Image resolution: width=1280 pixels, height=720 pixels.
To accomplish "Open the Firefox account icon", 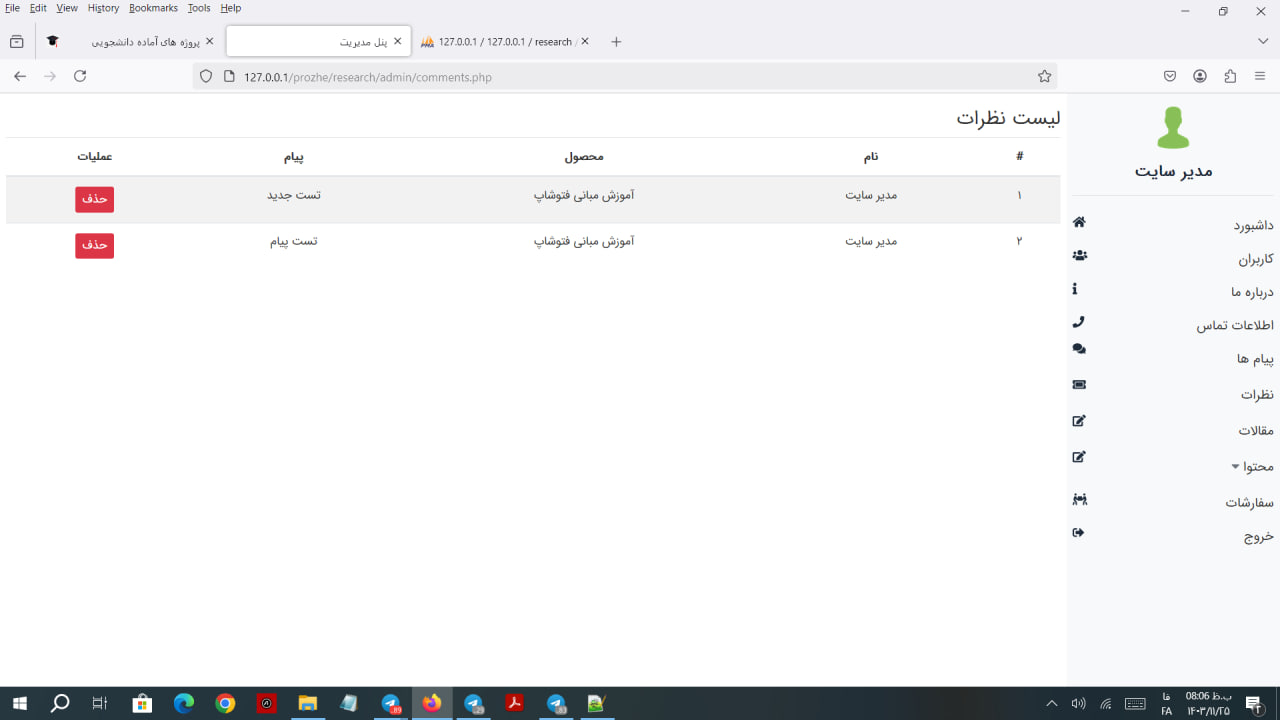I will pos(1200,76).
